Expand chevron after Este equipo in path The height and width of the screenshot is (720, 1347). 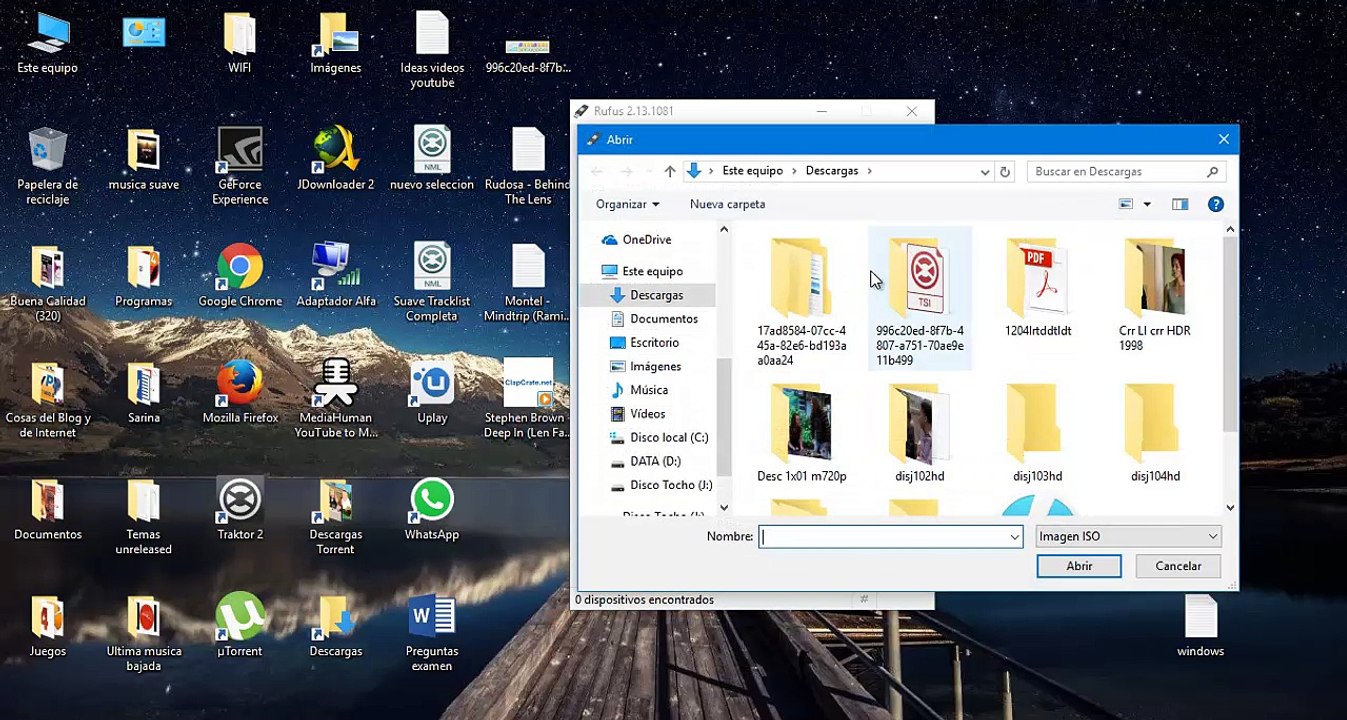click(x=794, y=171)
